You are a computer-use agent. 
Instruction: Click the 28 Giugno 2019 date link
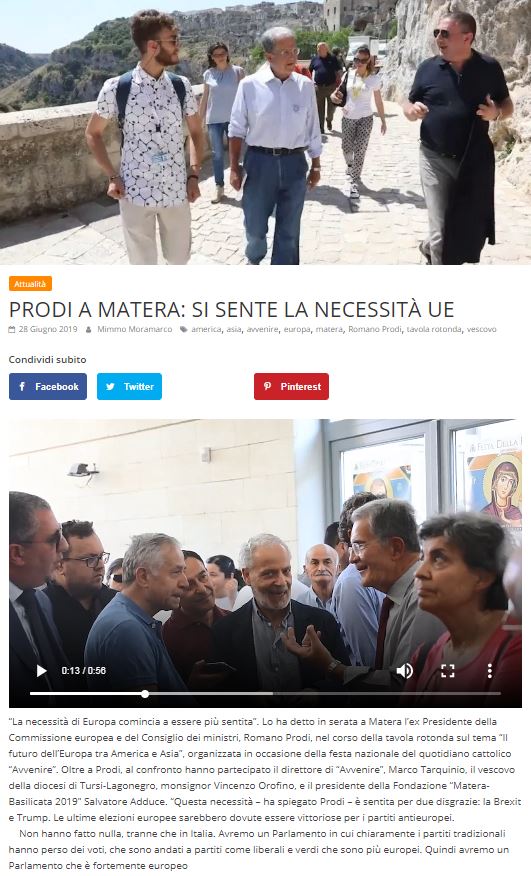pos(48,329)
